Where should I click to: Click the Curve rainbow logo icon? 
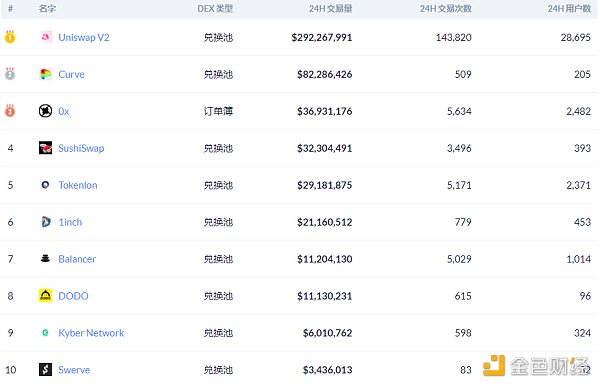pos(46,74)
